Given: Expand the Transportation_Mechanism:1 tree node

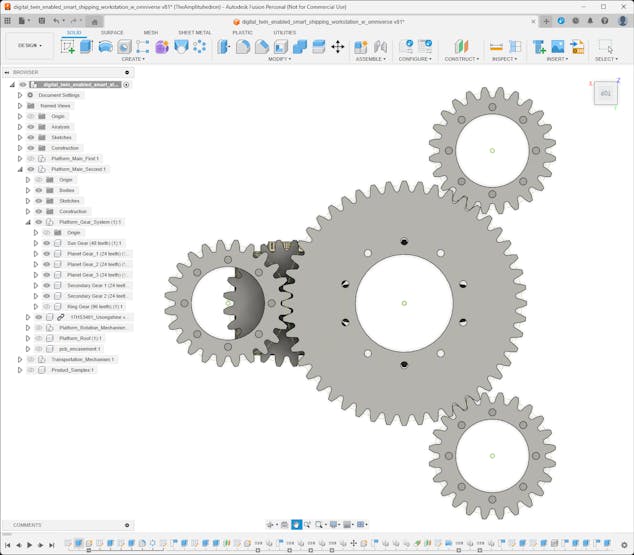Looking at the screenshot, I should [19, 359].
